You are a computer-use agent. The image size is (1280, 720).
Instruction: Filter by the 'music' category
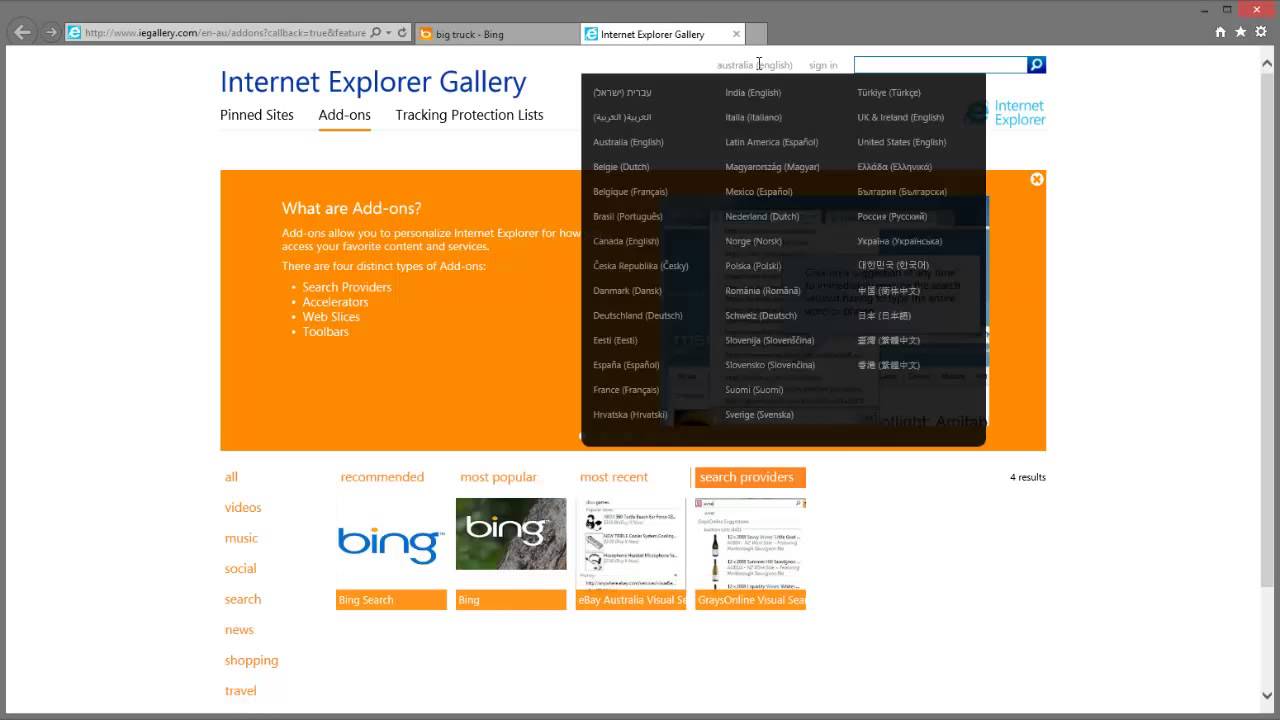coord(241,538)
